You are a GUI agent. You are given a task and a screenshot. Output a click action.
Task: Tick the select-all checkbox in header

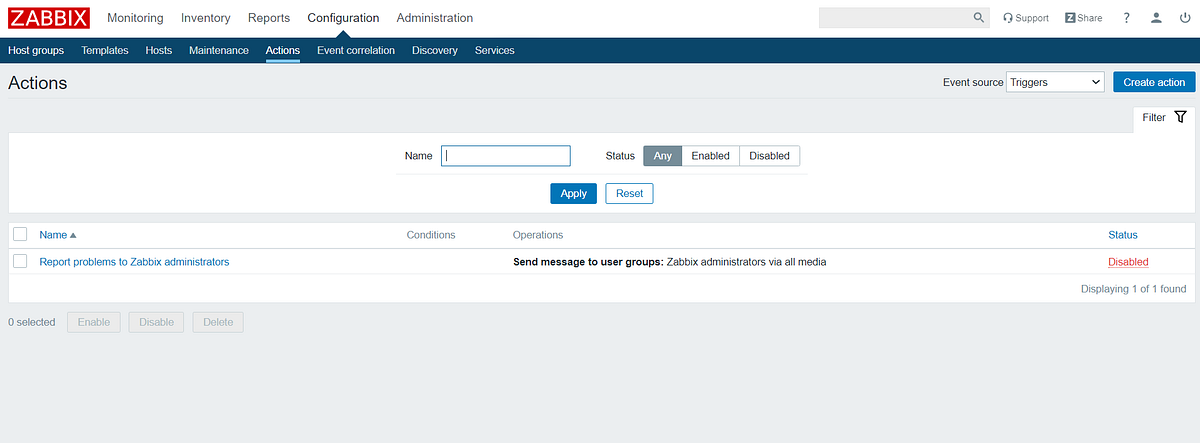(20, 234)
